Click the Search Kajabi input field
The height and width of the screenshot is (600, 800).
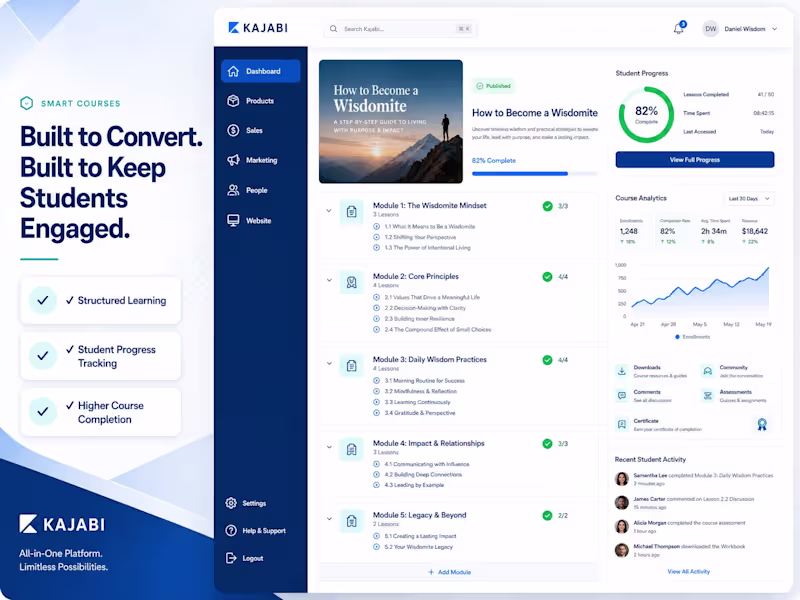point(400,29)
